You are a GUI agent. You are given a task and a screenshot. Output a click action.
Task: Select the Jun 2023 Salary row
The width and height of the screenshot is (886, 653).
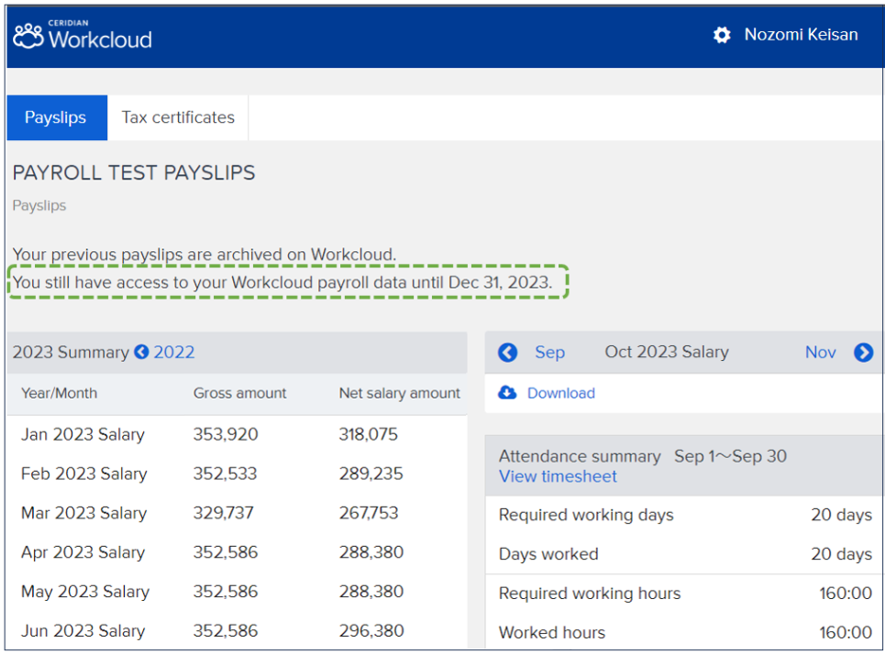(83, 631)
